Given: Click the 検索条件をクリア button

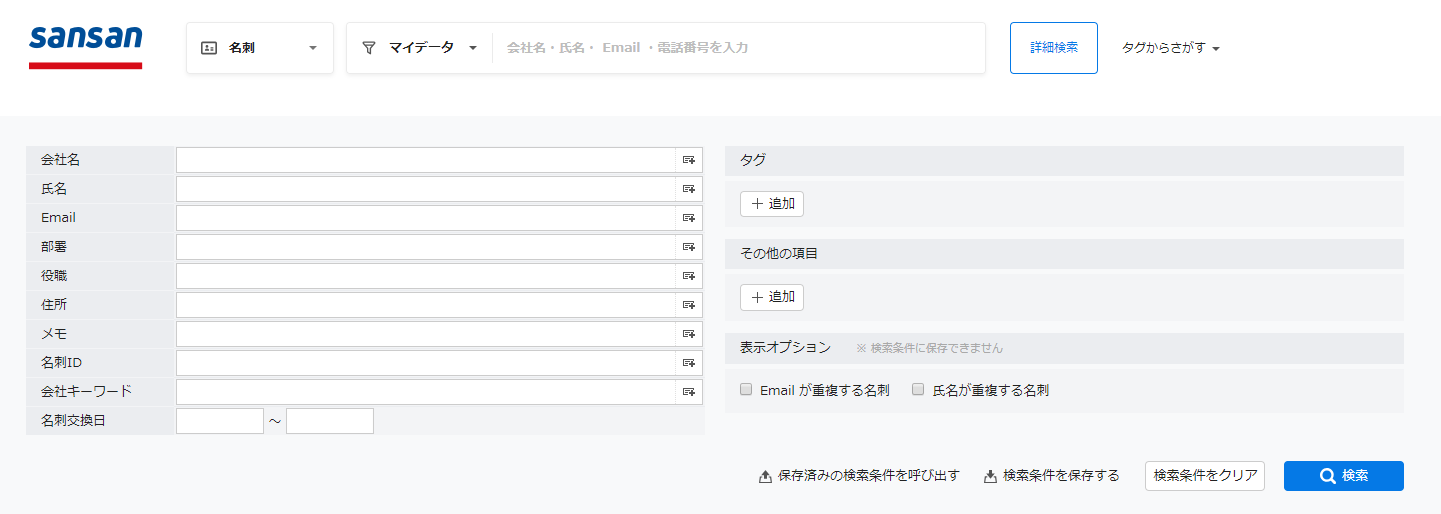Looking at the screenshot, I should pyautogui.click(x=1205, y=476).
